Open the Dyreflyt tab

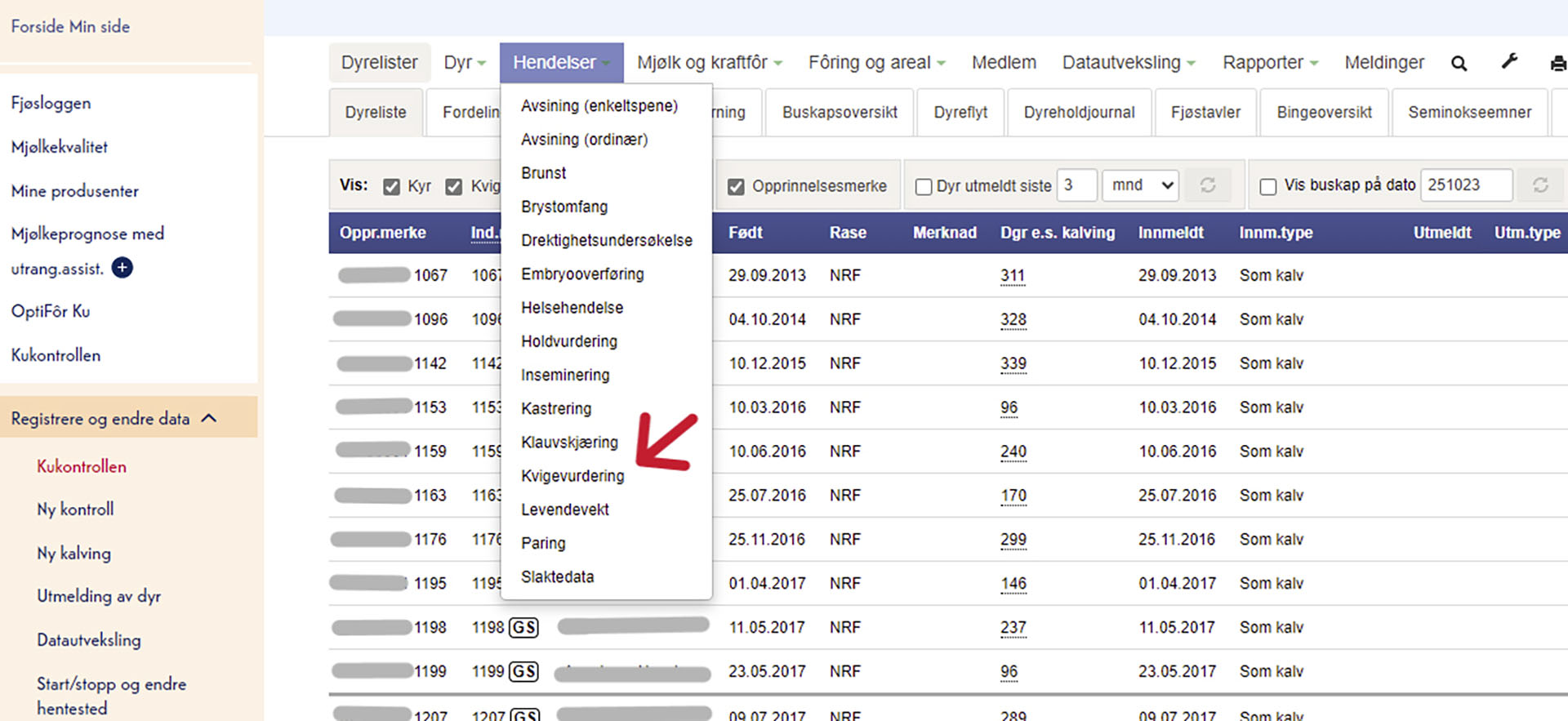(x=960, y=112)
